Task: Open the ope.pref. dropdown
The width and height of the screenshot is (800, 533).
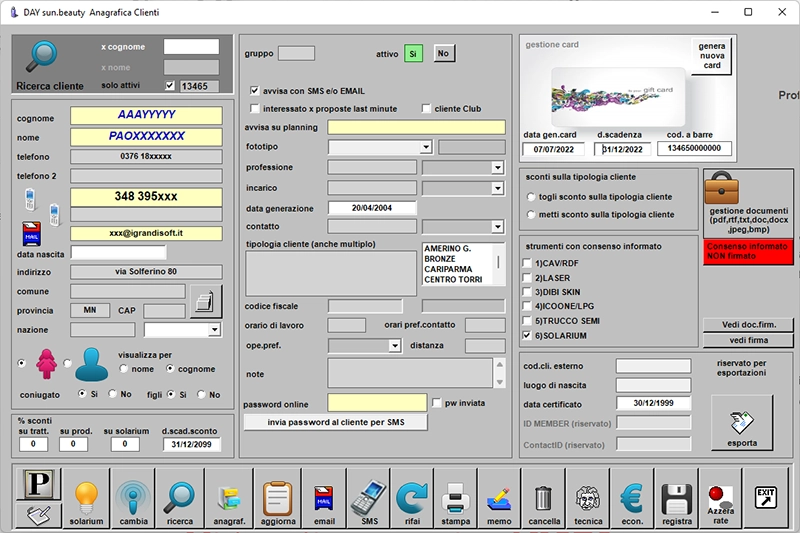Action: (x=394, y=346)
